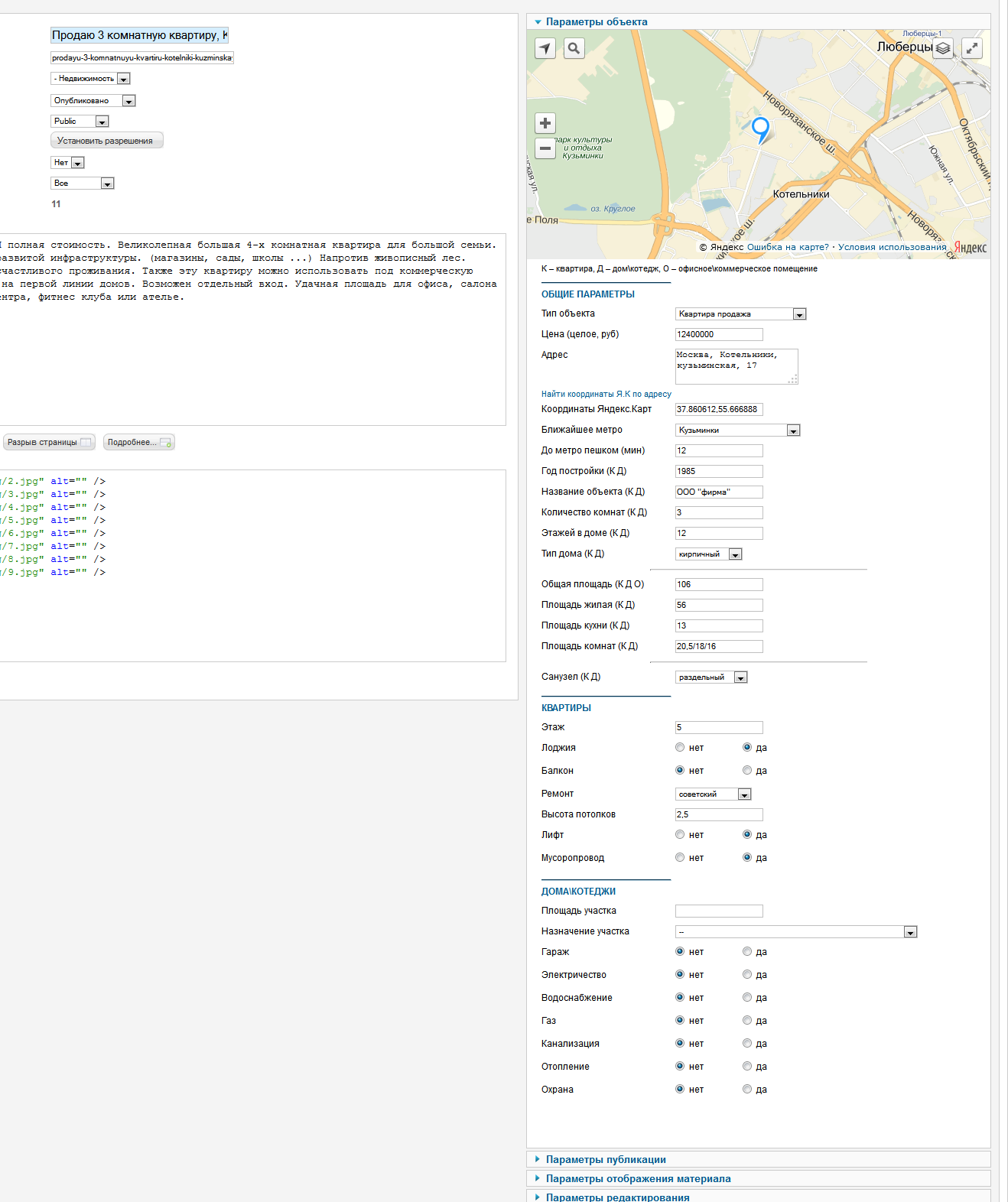The height and width of the screenshot is (1202, 1008).
Task: Open the Яндекс logo on map
Action: (x=970, y=248)
